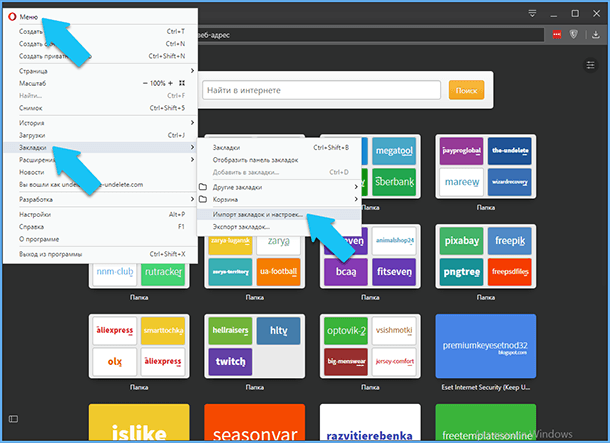The image size is (610, 443).
Task: Open the downloads icon in toolbar
Action: 596,35
